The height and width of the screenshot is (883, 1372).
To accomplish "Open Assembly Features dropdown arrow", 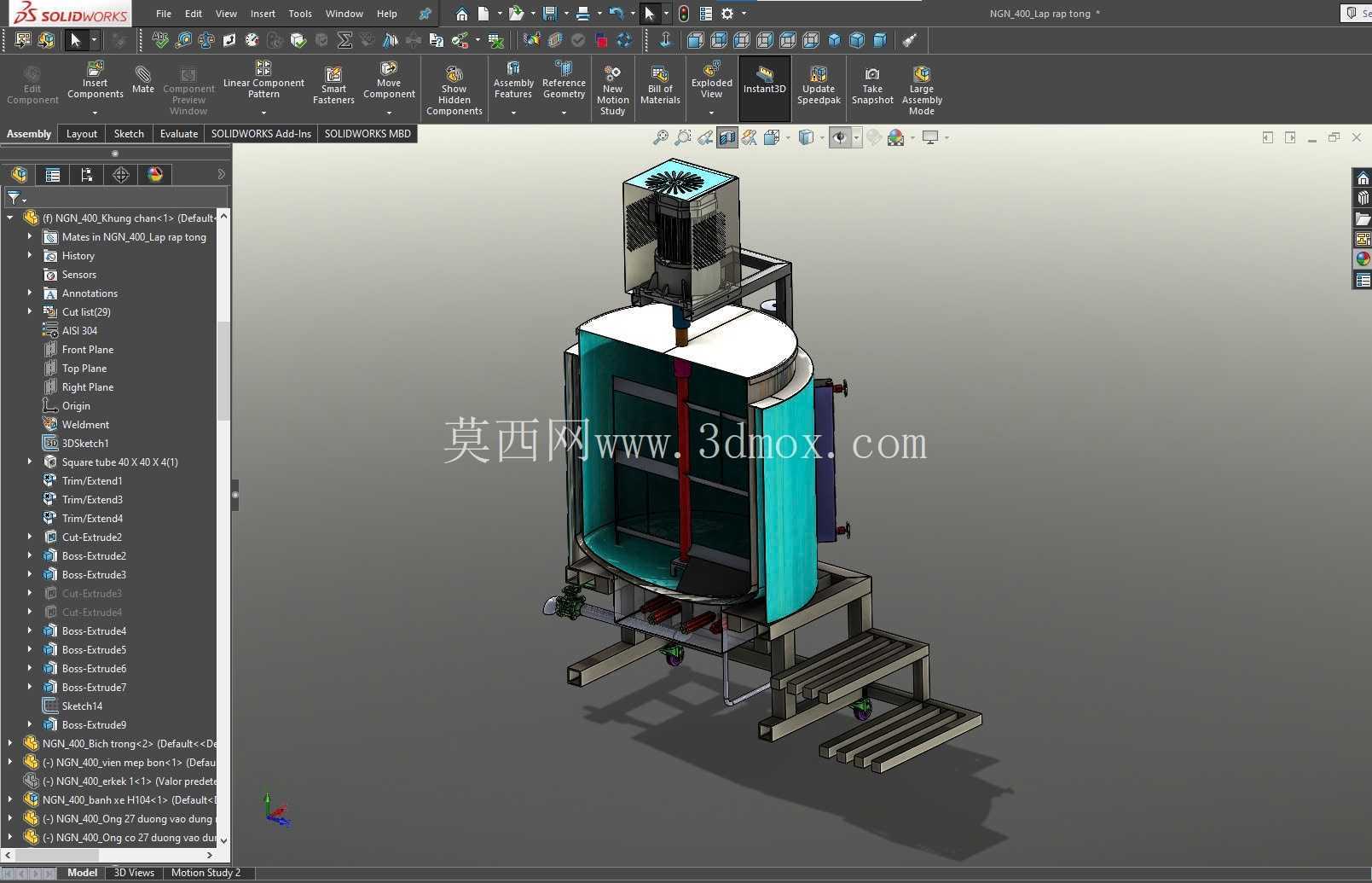I will point(513,113).
